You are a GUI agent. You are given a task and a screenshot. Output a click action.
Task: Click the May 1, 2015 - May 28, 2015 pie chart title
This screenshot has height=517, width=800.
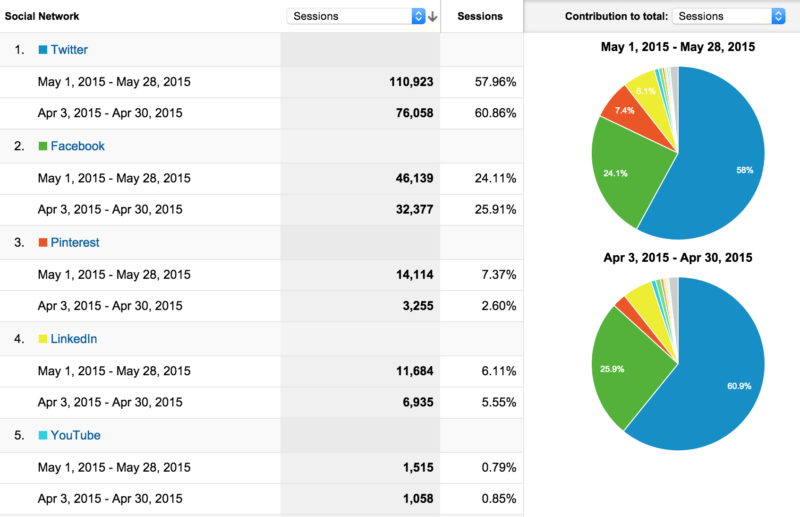678,47
